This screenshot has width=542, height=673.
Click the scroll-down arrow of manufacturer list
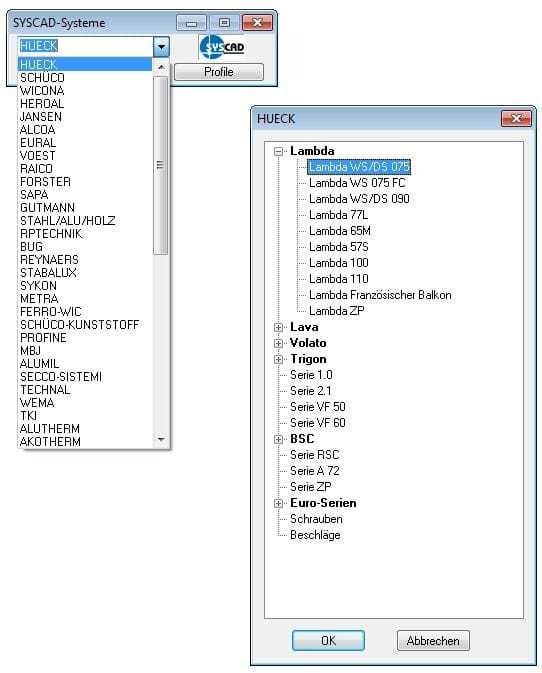[x=161, y=439]
